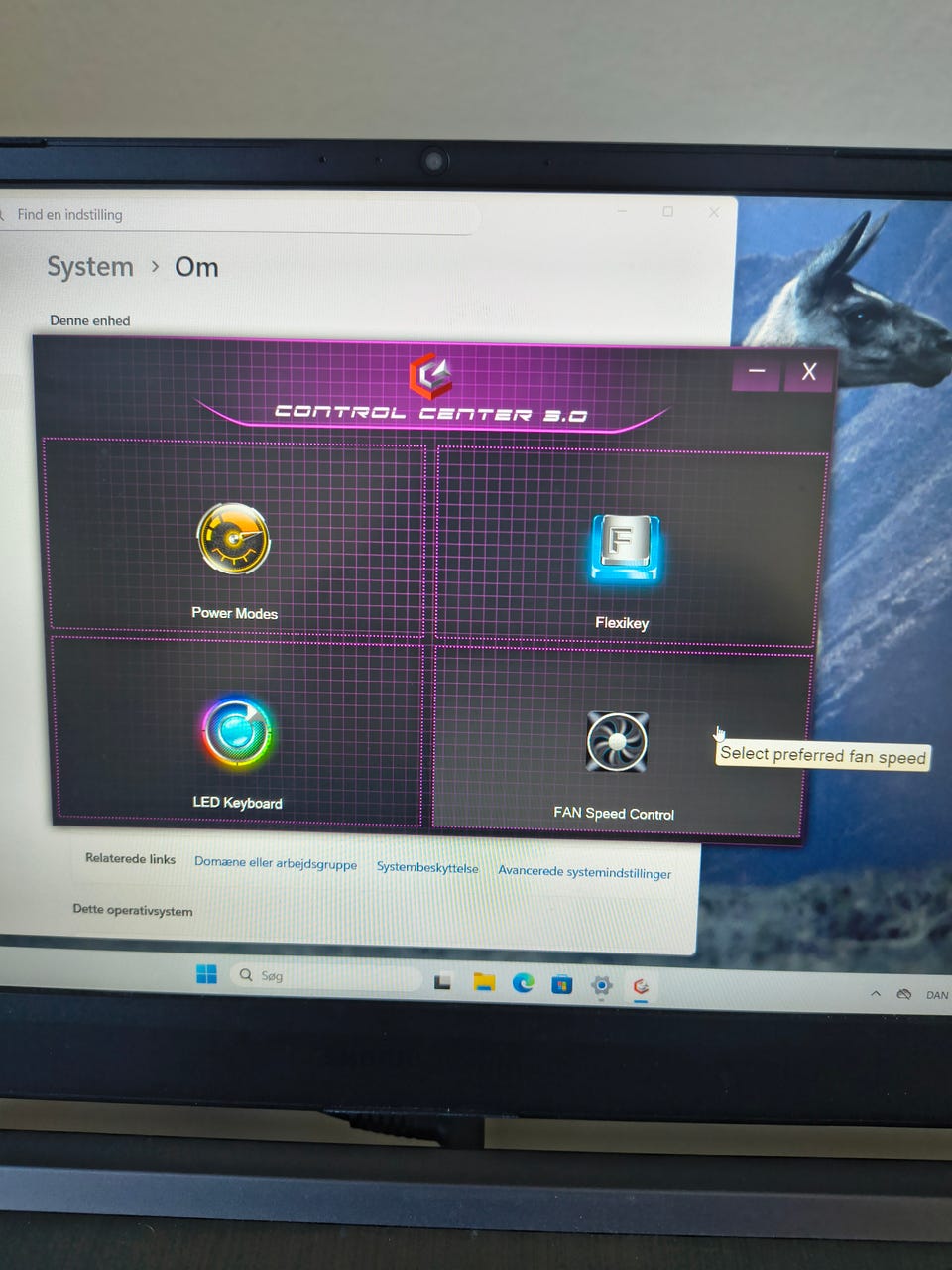The width and height of the screenshot is (952, 1270).
Task: Expand hidden system tray icons chevron
Action: pyautogui.click(x=876, y=993)
